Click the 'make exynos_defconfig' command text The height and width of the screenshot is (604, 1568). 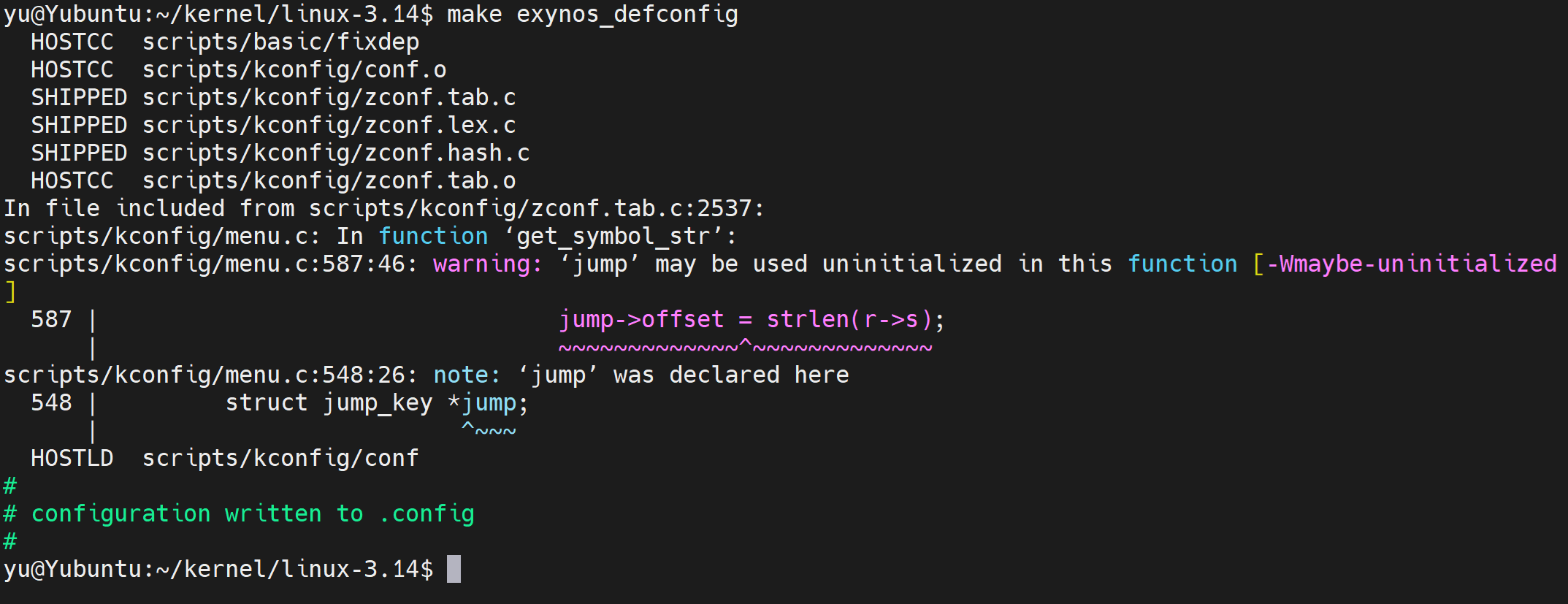[592, 14]
